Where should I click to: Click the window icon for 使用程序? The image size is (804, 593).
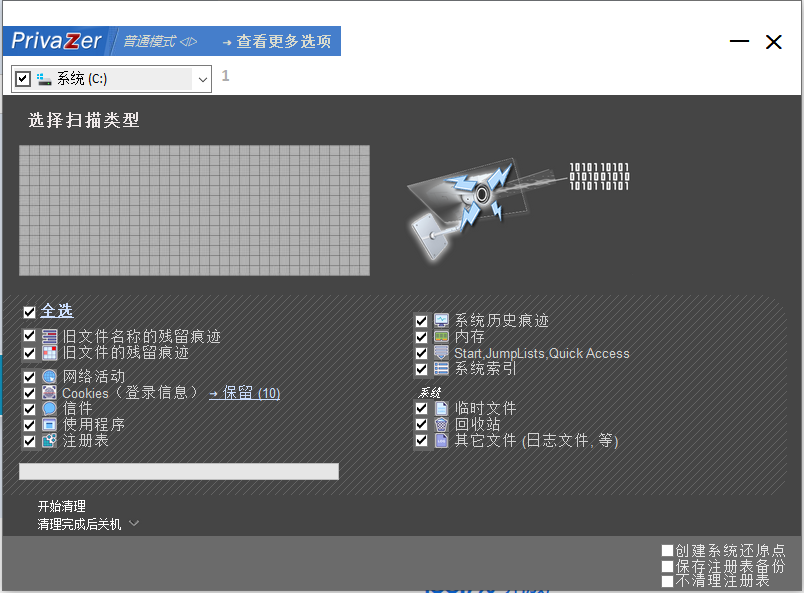click(x=49, y=425)
